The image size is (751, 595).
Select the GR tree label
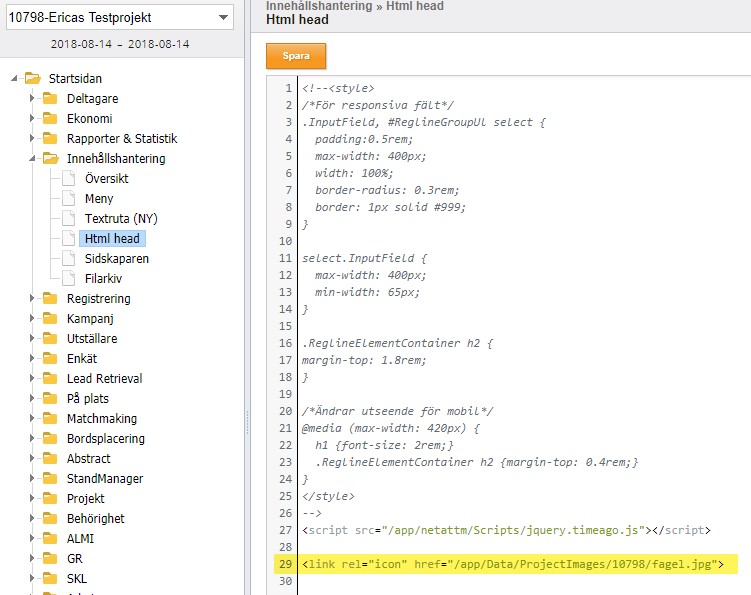tap(75, 559)
